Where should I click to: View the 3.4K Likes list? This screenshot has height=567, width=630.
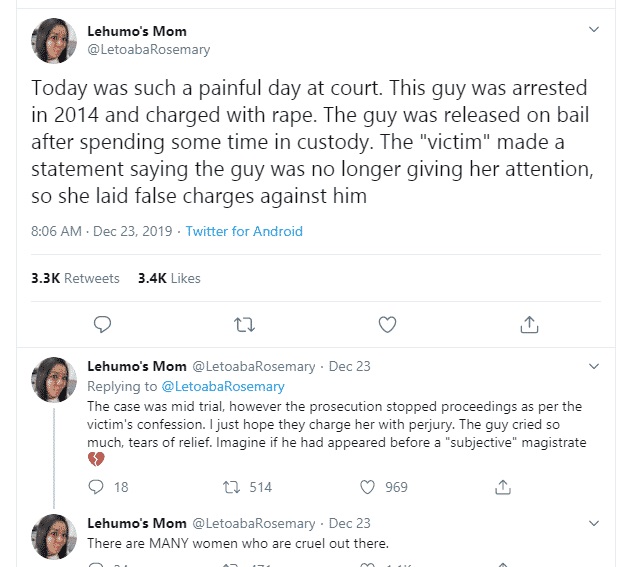169,278
